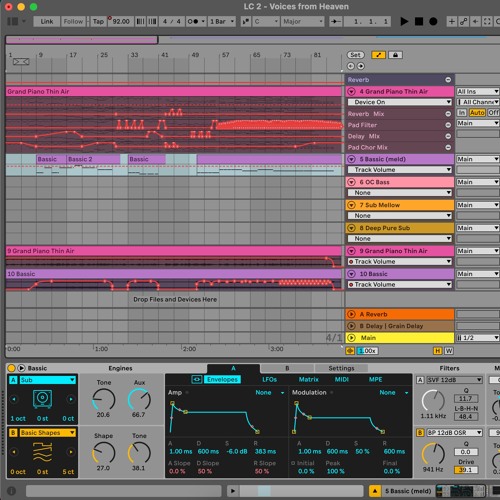This screenshot has width=500, height=500.
Task: Start playback with the Play button
Action: coord(404,22)
